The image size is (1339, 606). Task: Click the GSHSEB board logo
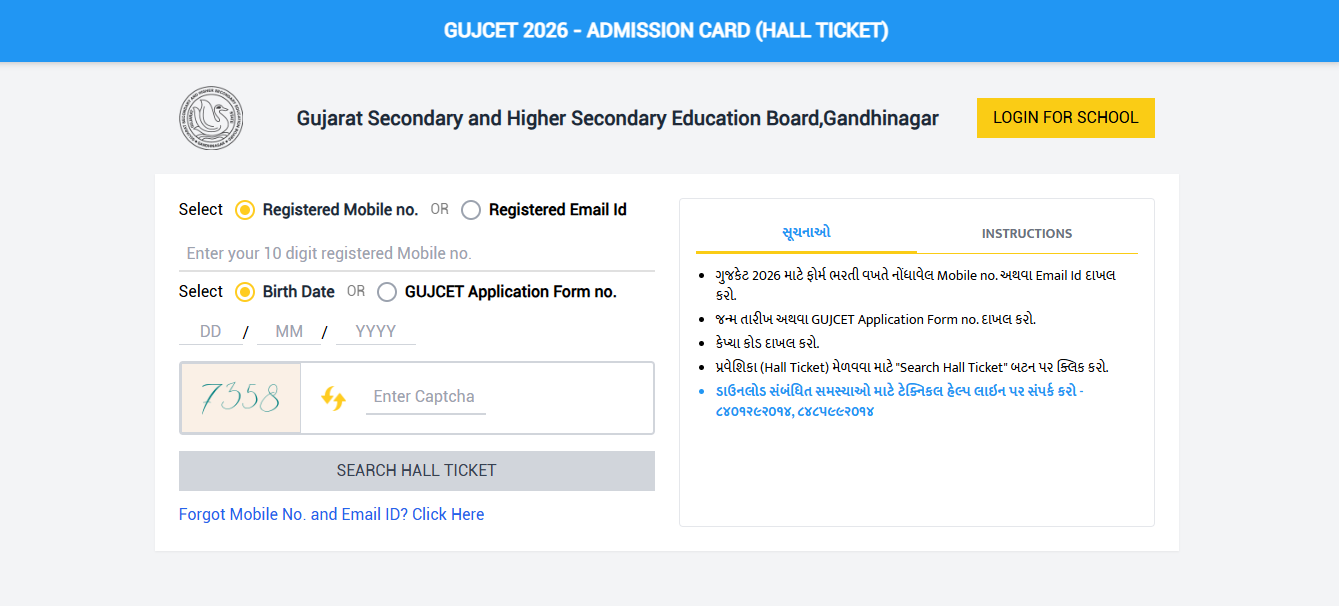tap(212, 117)
